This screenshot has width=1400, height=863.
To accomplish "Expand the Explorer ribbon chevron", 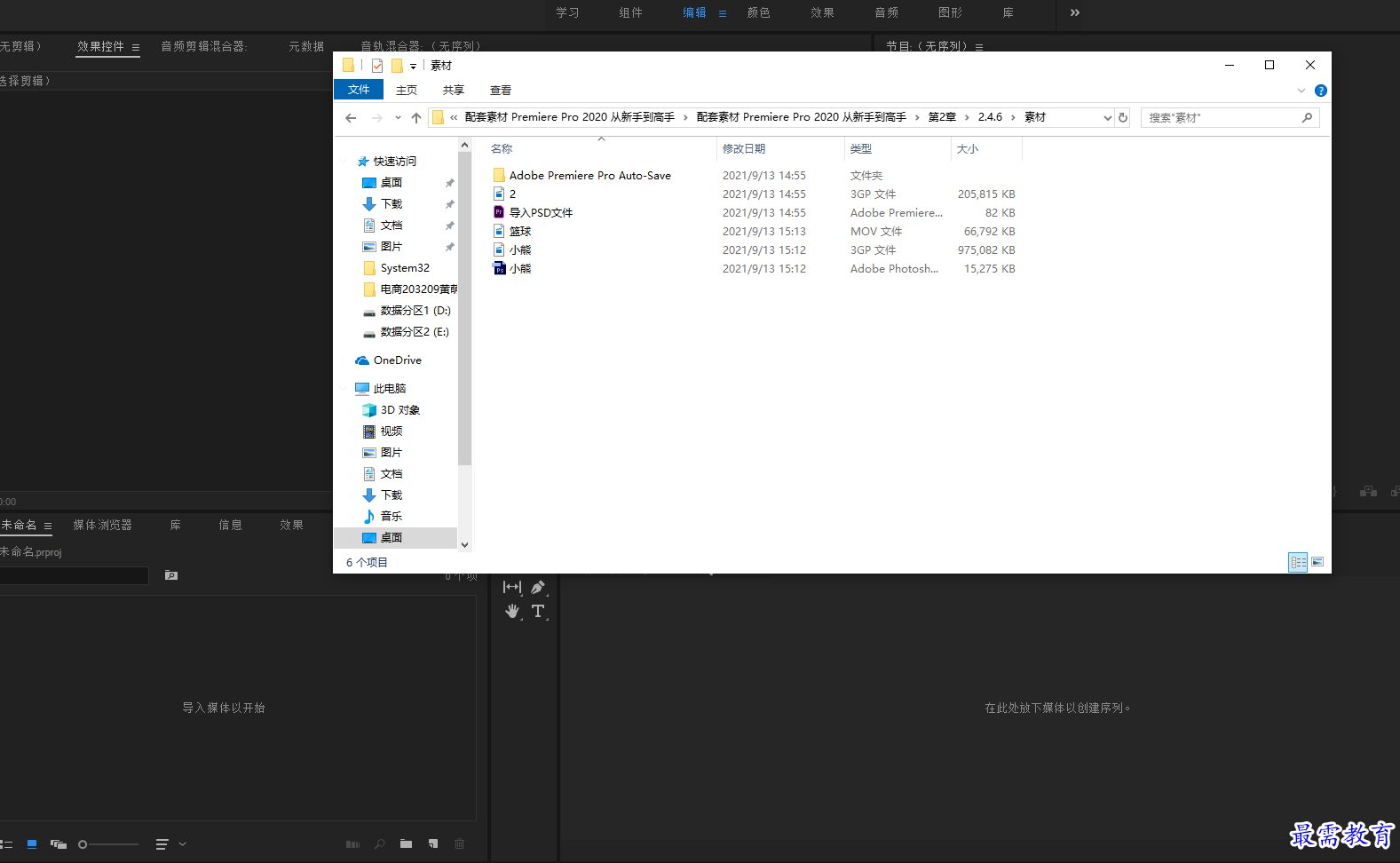I will point(1301,91).
